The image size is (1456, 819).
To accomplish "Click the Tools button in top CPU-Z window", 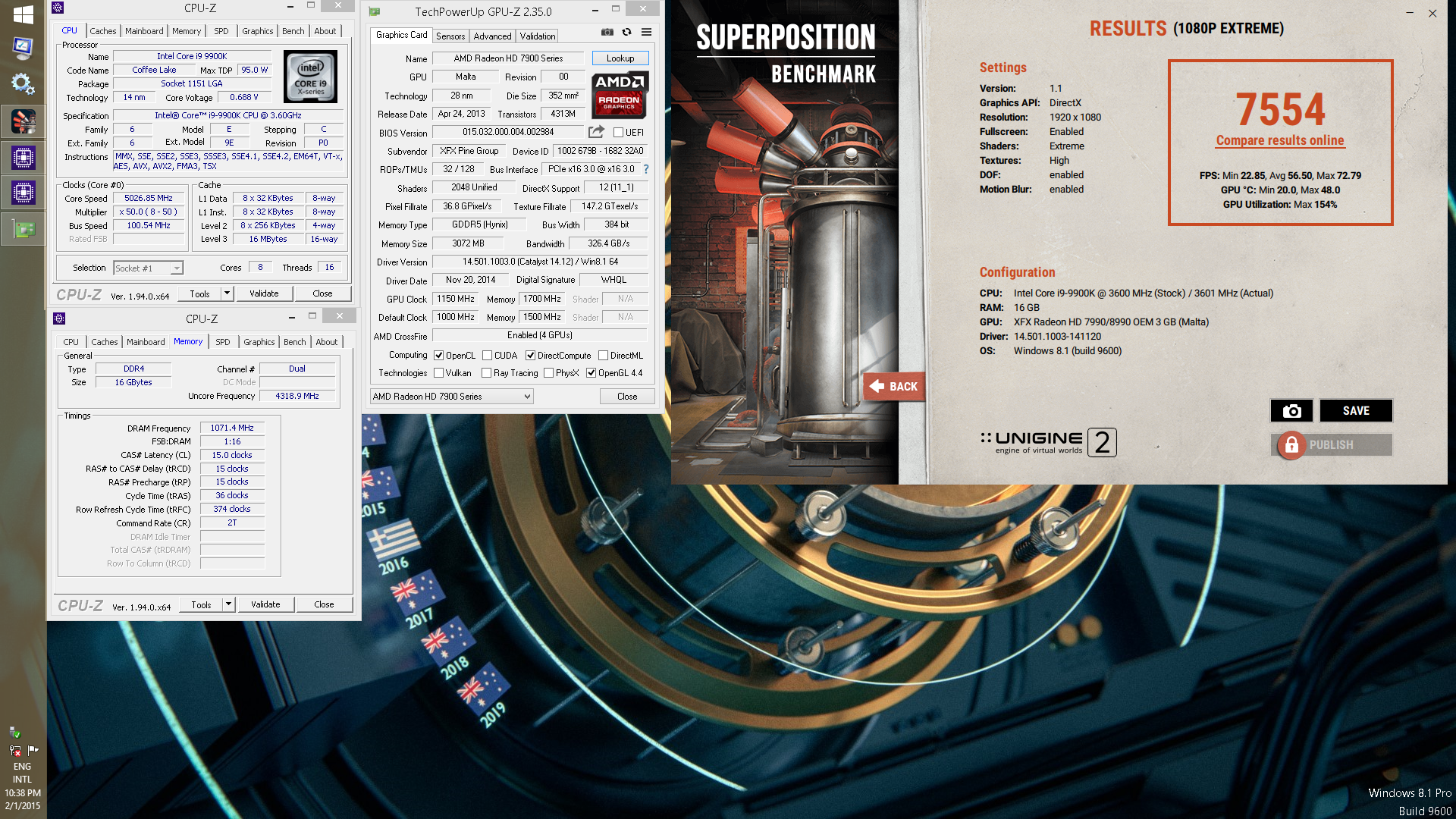I will 199,293.
